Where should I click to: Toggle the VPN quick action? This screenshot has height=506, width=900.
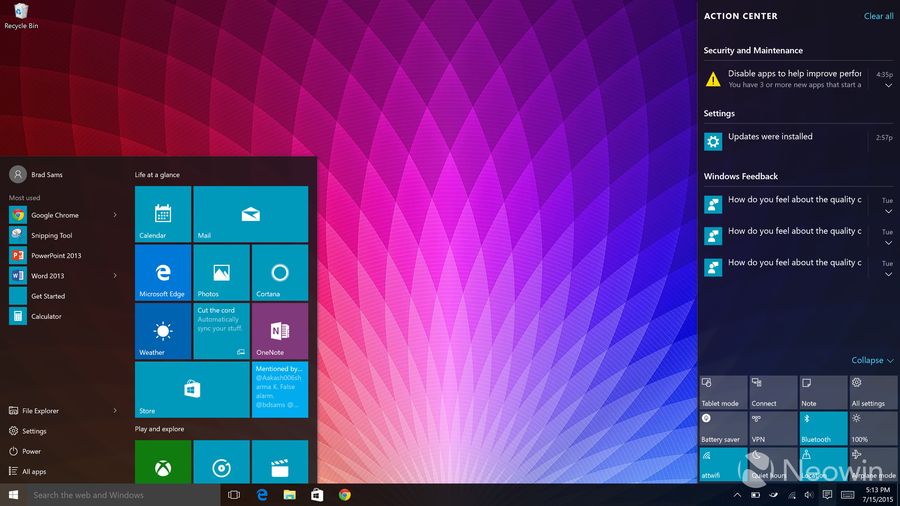773,428
